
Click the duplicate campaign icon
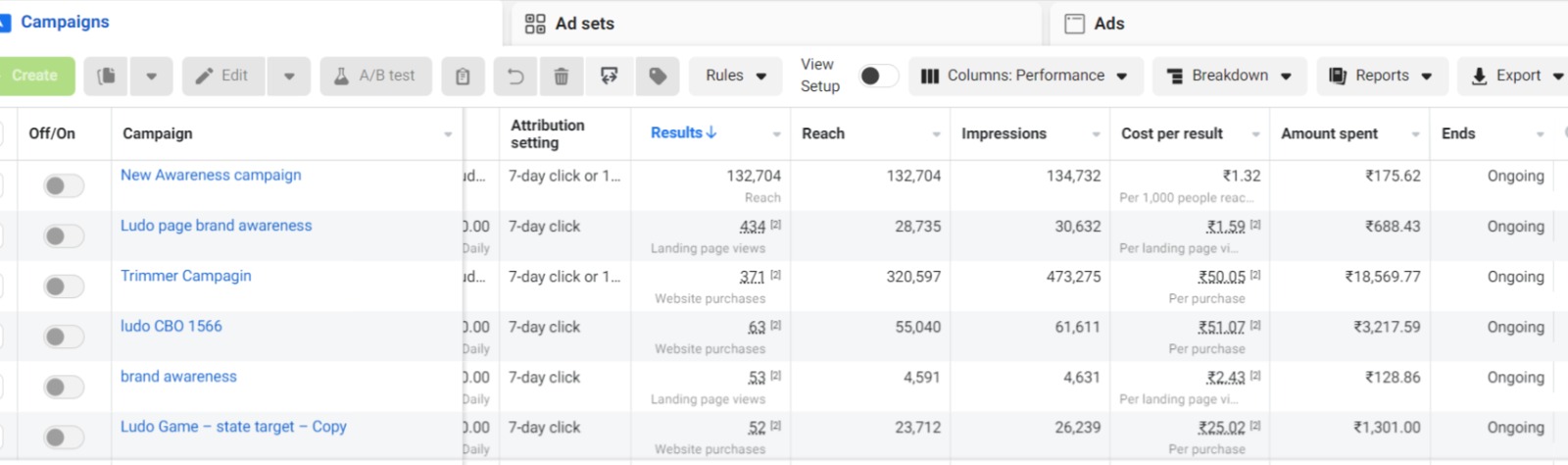(106, 76)
